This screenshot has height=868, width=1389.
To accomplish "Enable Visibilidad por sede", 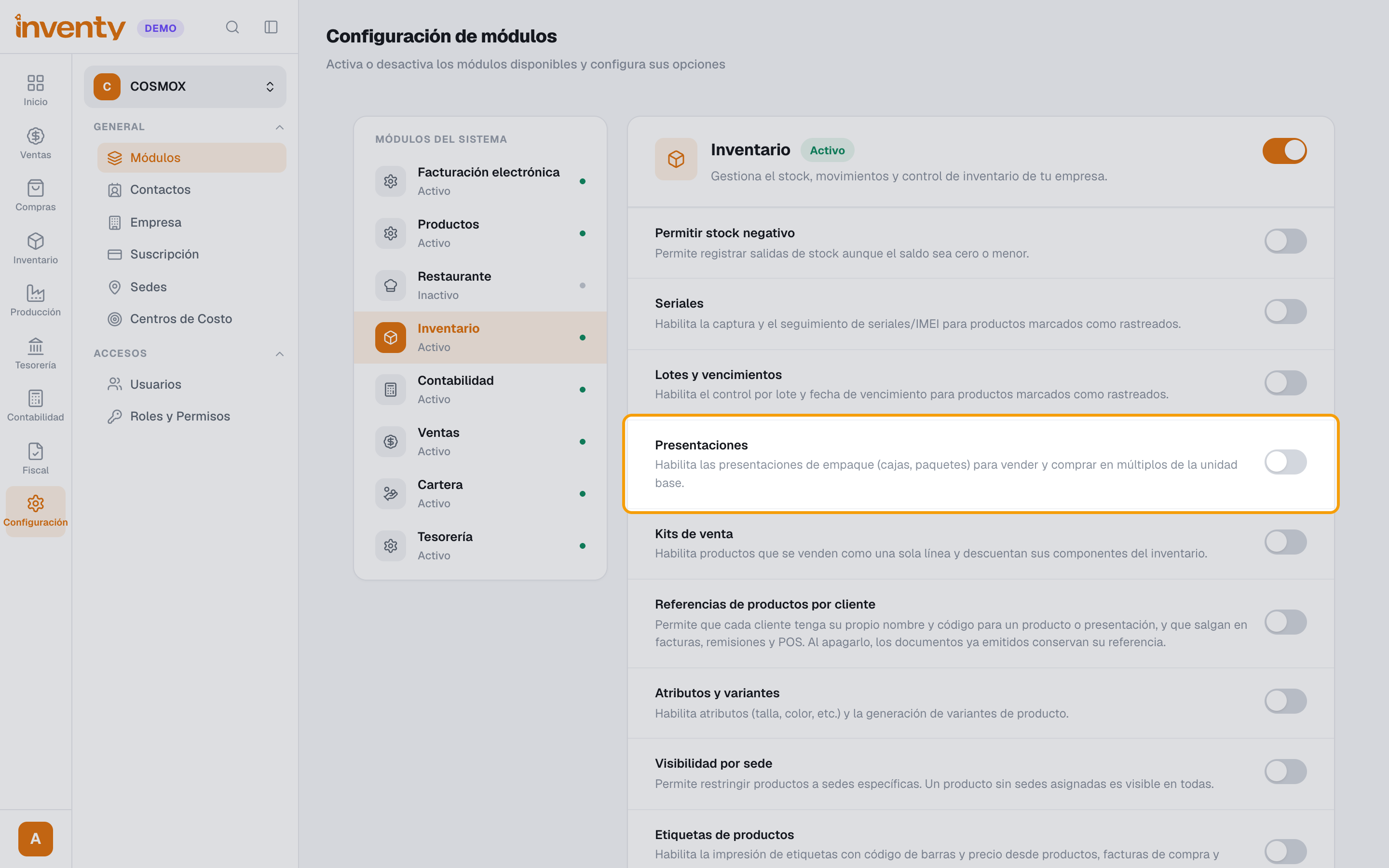I will click(x=1285, y=772).
